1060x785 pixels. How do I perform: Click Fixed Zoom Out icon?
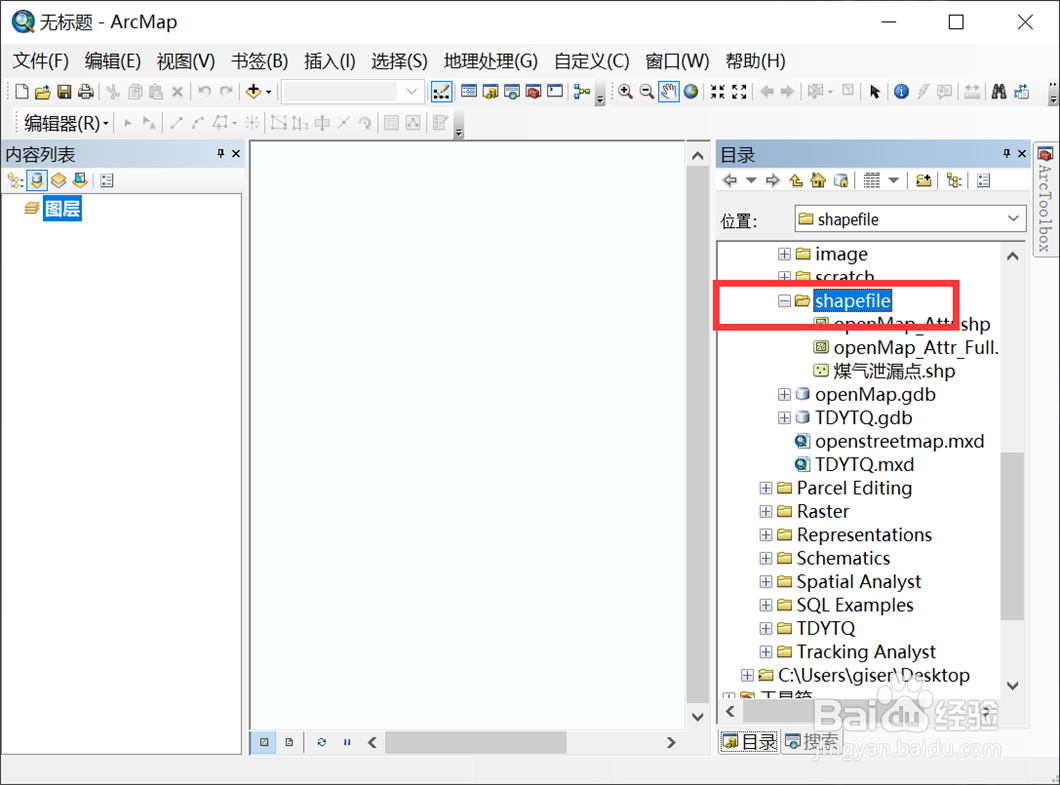(739, 91)
